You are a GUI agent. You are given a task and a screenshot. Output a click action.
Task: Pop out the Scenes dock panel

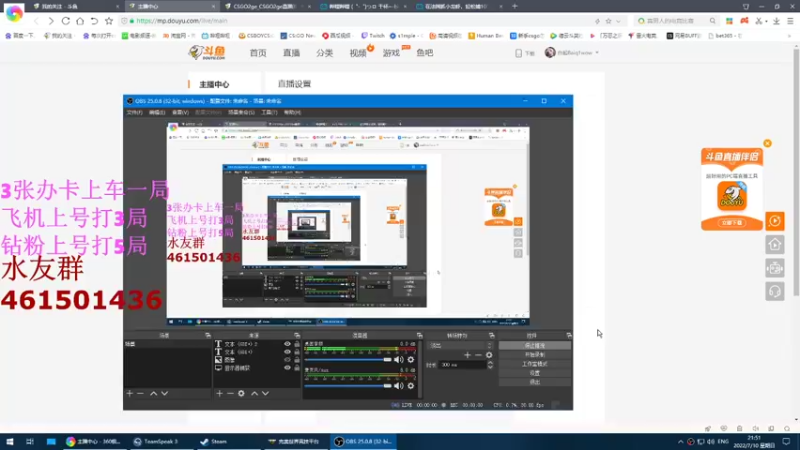[x=208, y=335]
